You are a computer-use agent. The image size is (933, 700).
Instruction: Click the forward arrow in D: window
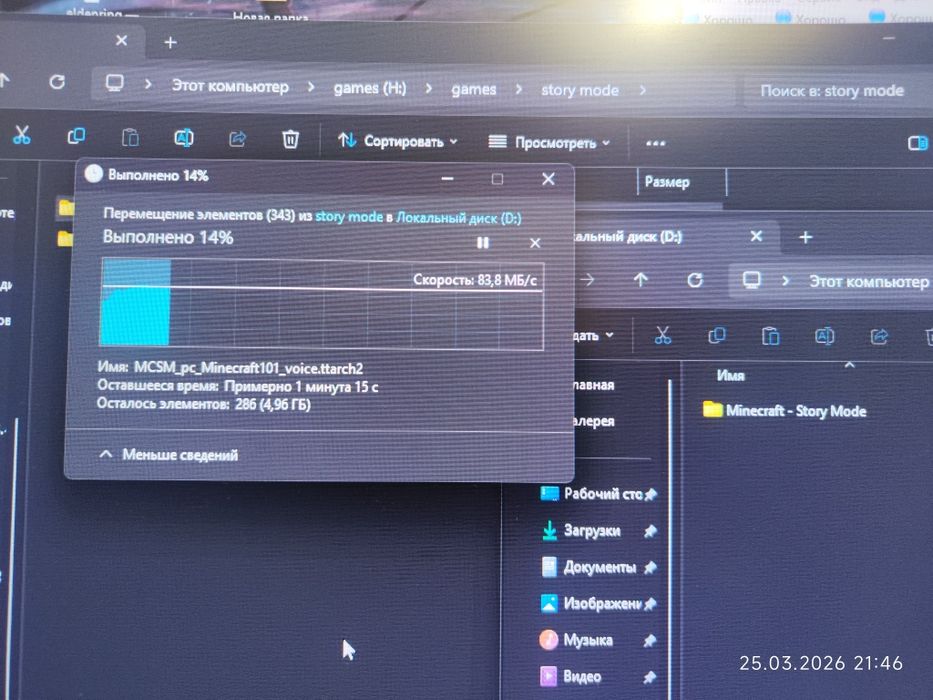click(x=587, y=279)
